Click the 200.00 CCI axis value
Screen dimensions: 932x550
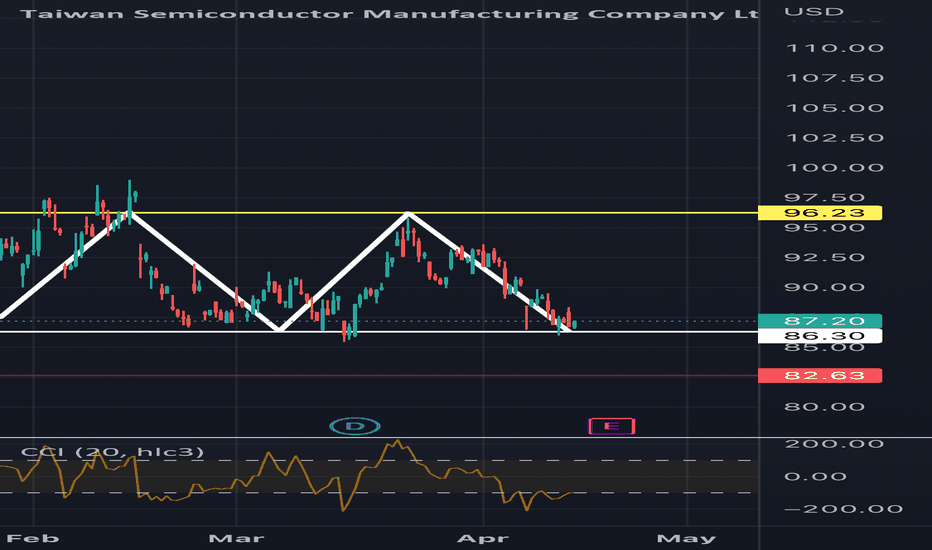(x=835, y=444)
